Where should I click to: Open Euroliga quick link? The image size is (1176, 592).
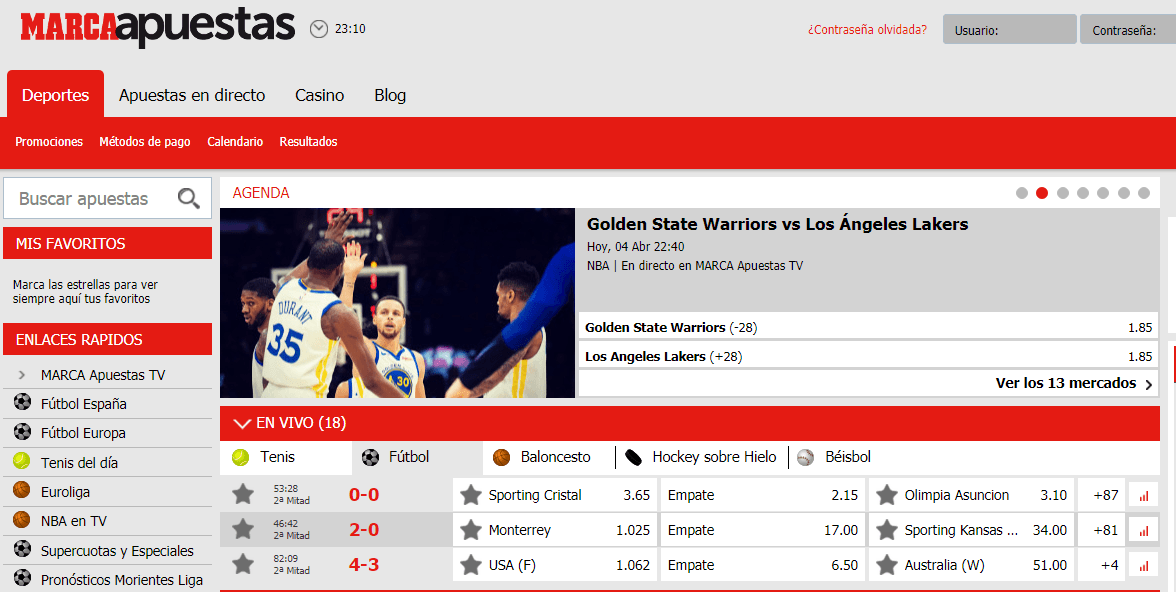64,492
